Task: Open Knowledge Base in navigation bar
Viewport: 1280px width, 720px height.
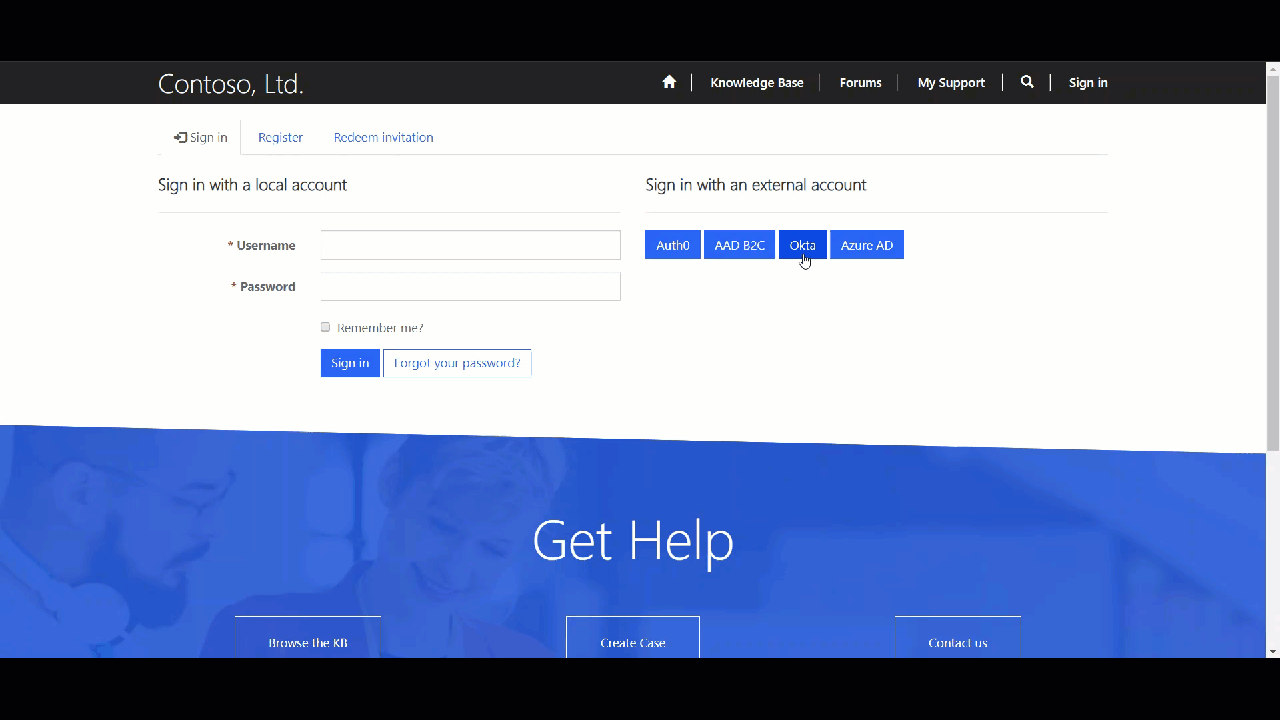Action: pyautogui.click(x=756, y=83)
